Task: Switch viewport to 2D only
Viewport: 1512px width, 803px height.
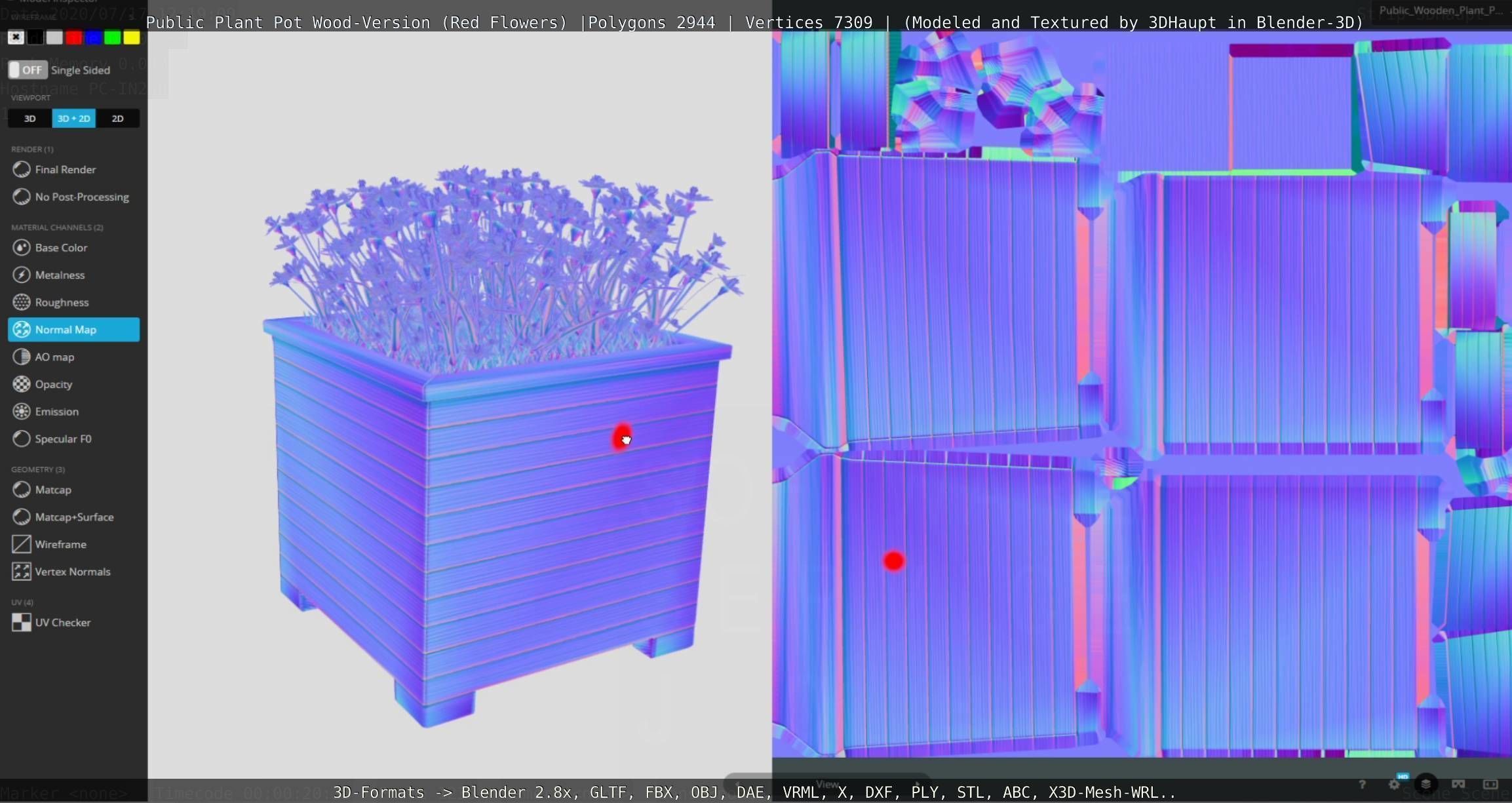Action: tap(117, 119)
